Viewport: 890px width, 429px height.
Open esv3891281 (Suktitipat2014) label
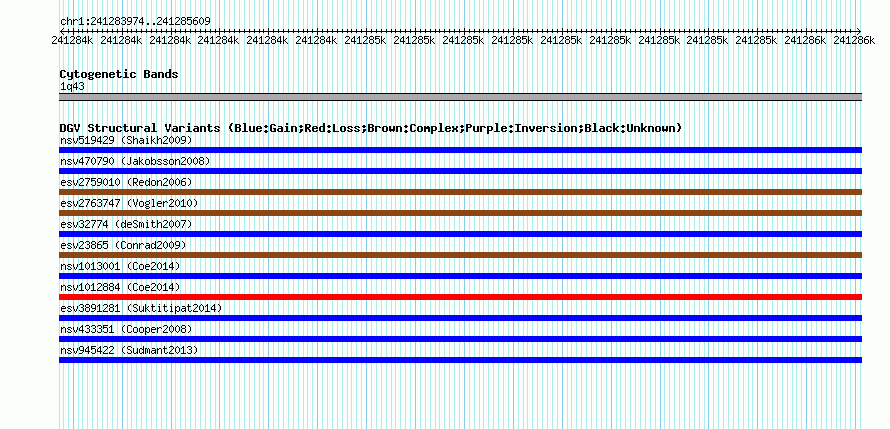point(141,308)
